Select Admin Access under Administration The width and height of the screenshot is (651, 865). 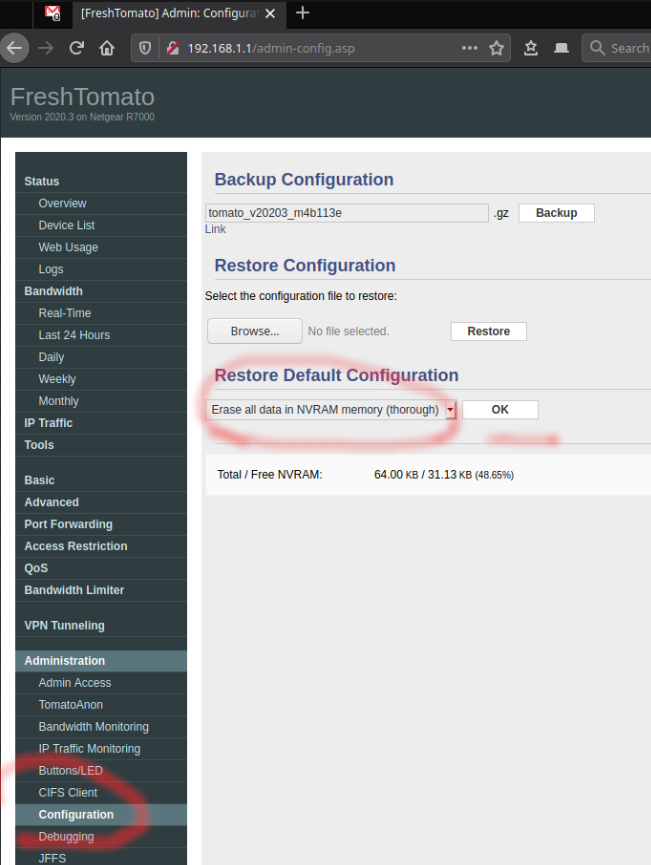(75, 683)
